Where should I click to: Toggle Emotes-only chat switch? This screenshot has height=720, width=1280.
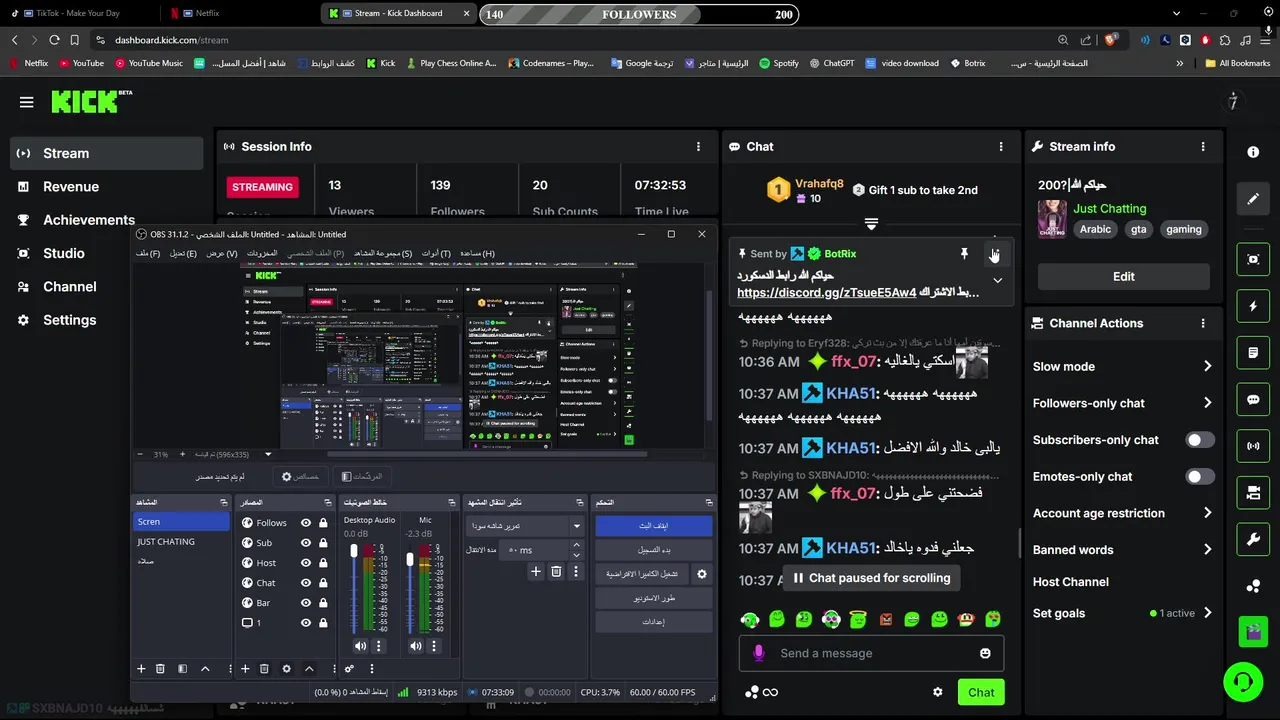(1200, 477)
